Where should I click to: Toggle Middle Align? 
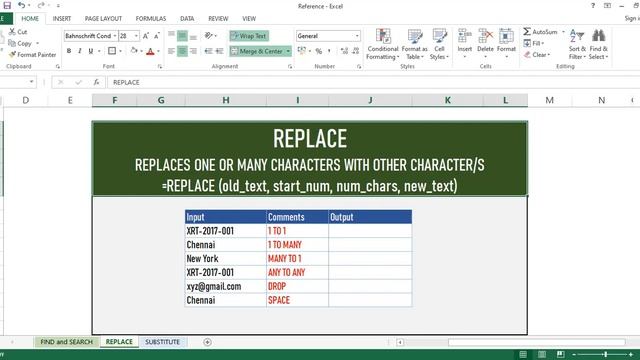tap(182, 36)
